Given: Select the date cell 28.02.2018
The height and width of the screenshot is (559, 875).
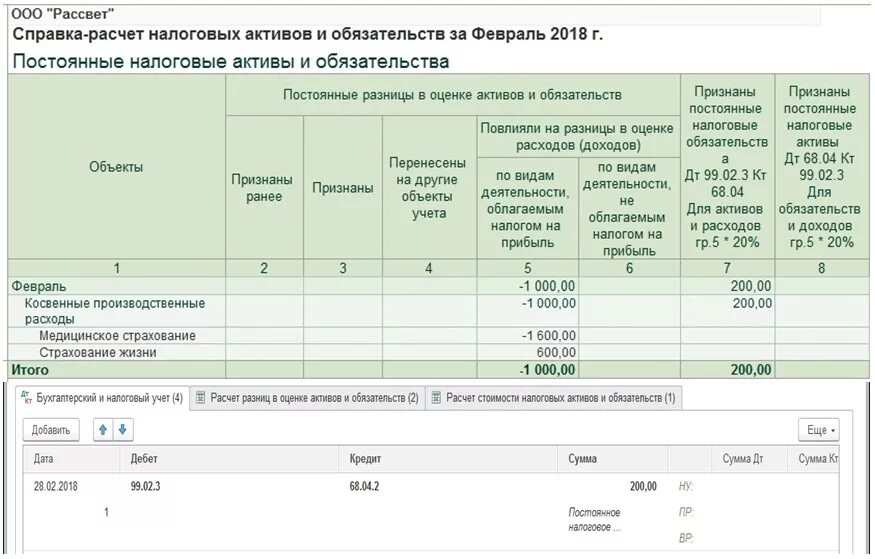Looking at the screenshot, I should pos(55,486).
